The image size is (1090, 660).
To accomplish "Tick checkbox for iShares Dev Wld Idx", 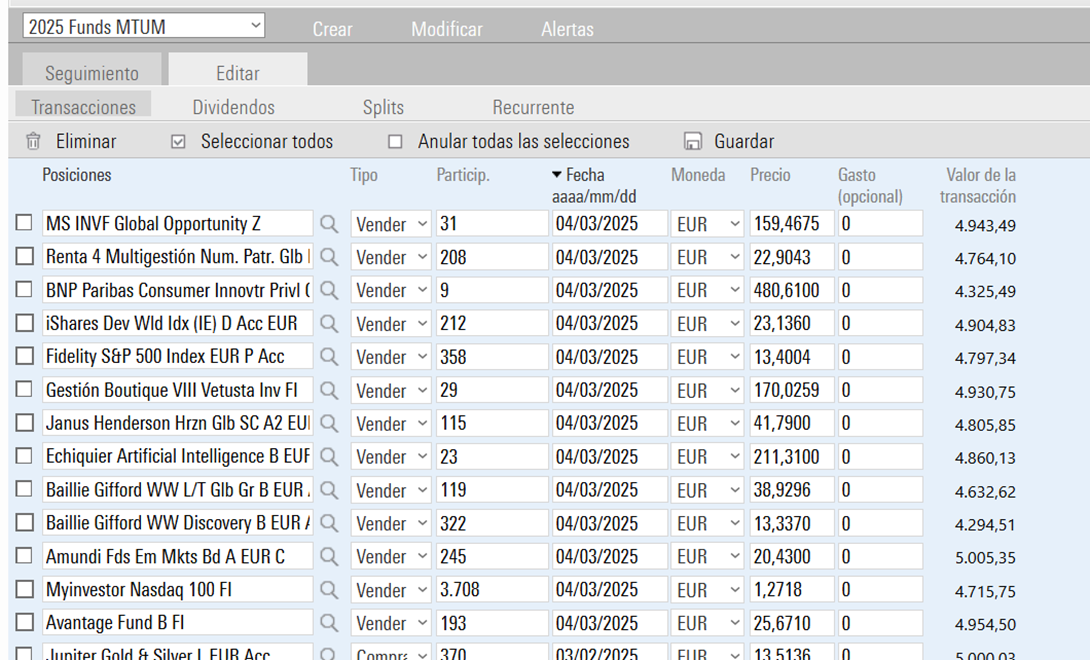I will pos(24,323).
